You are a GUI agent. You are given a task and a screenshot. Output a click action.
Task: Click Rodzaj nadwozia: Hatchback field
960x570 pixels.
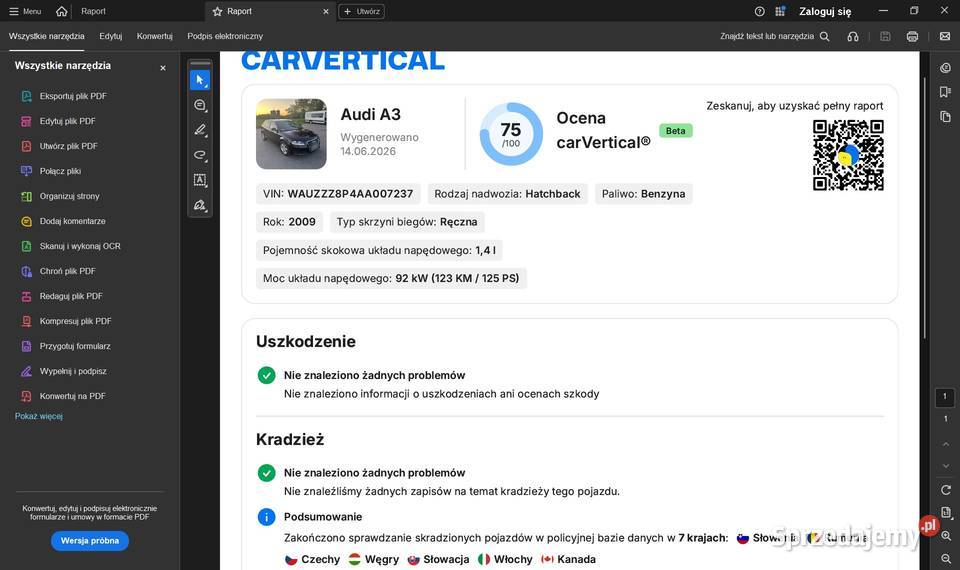click(x=508, y=194)
